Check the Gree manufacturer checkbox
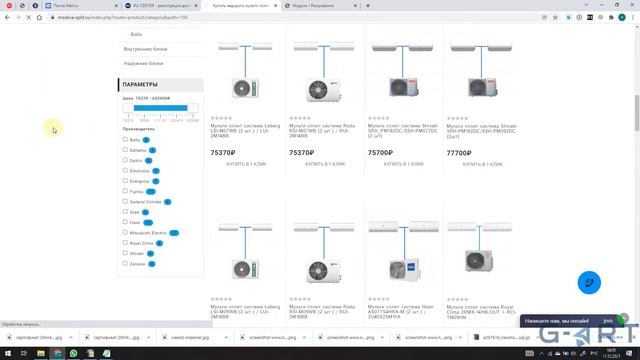Screen dimensions: 640x360 point(125,211)
